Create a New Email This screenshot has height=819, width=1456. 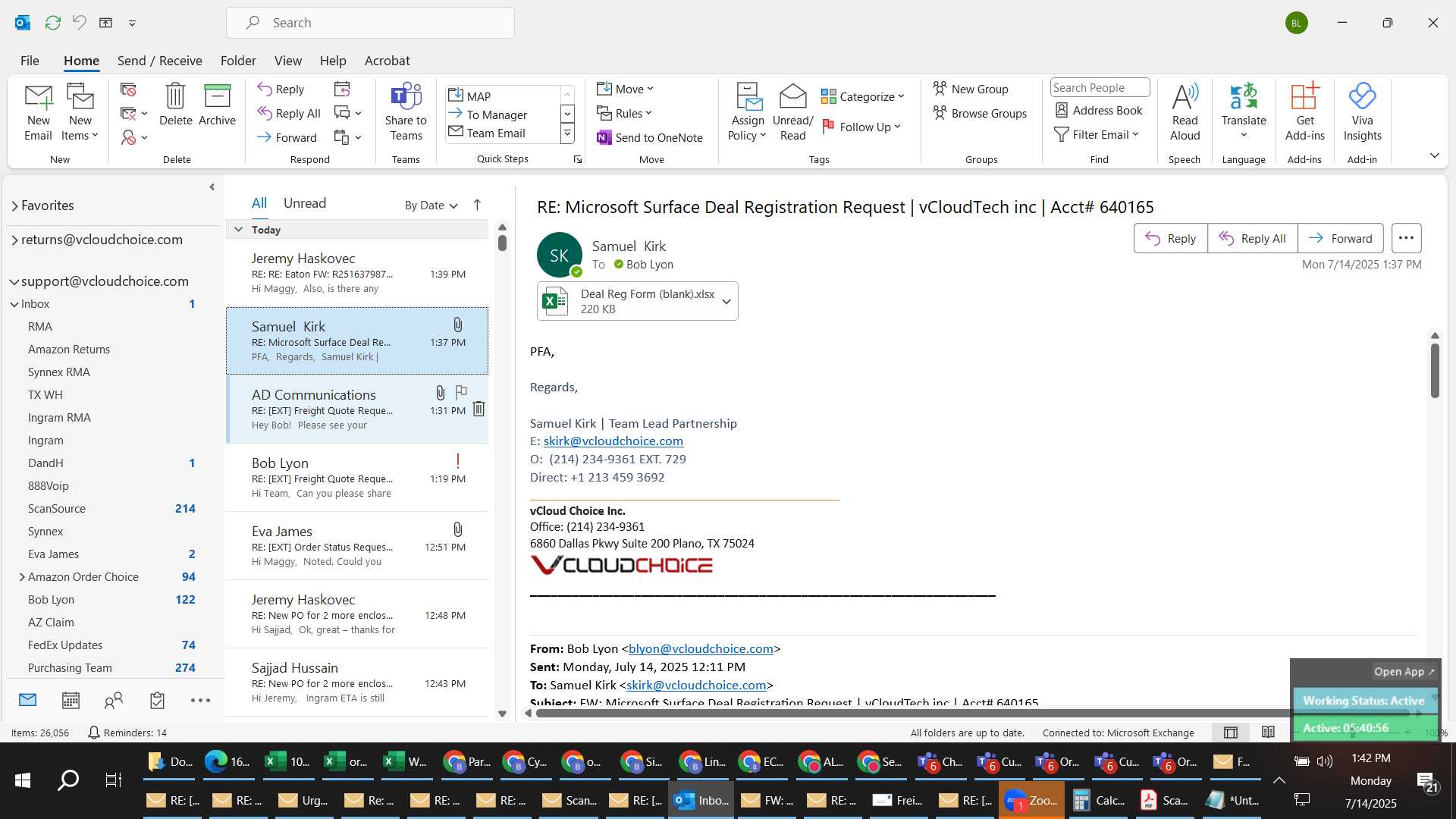click(x=38, y=112)
